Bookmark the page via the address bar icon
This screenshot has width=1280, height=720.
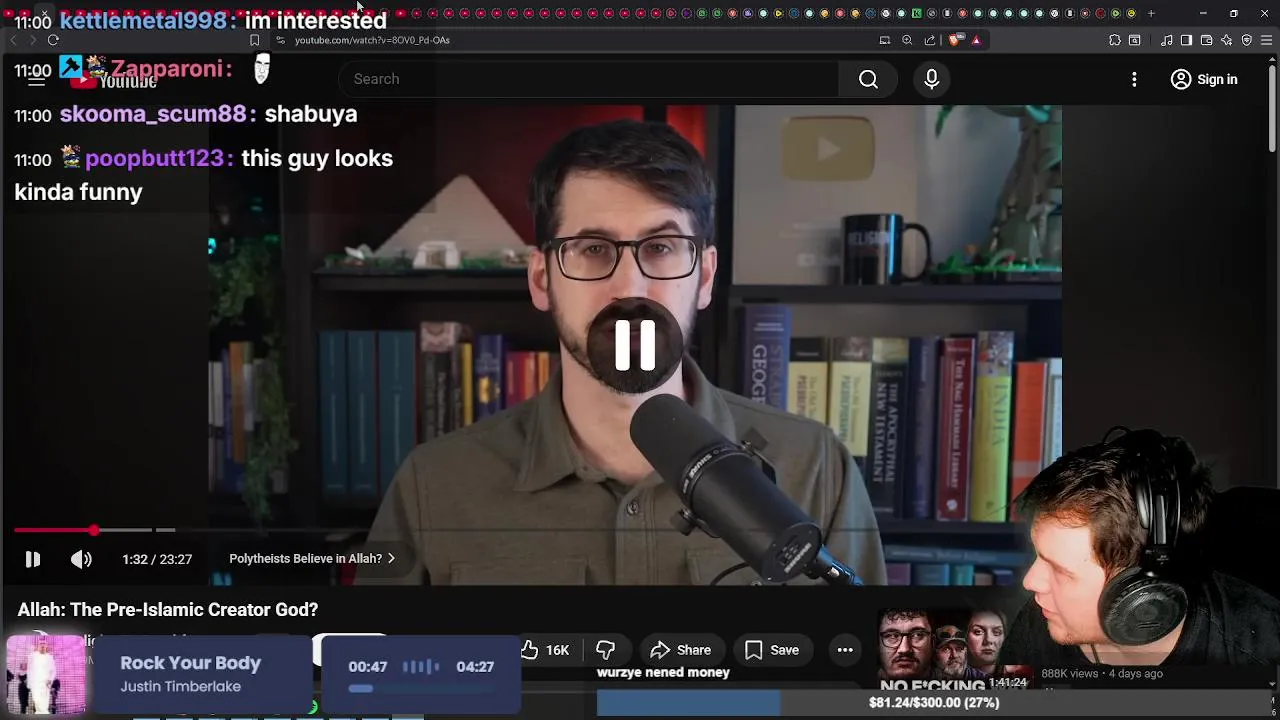tap(254, 40)
